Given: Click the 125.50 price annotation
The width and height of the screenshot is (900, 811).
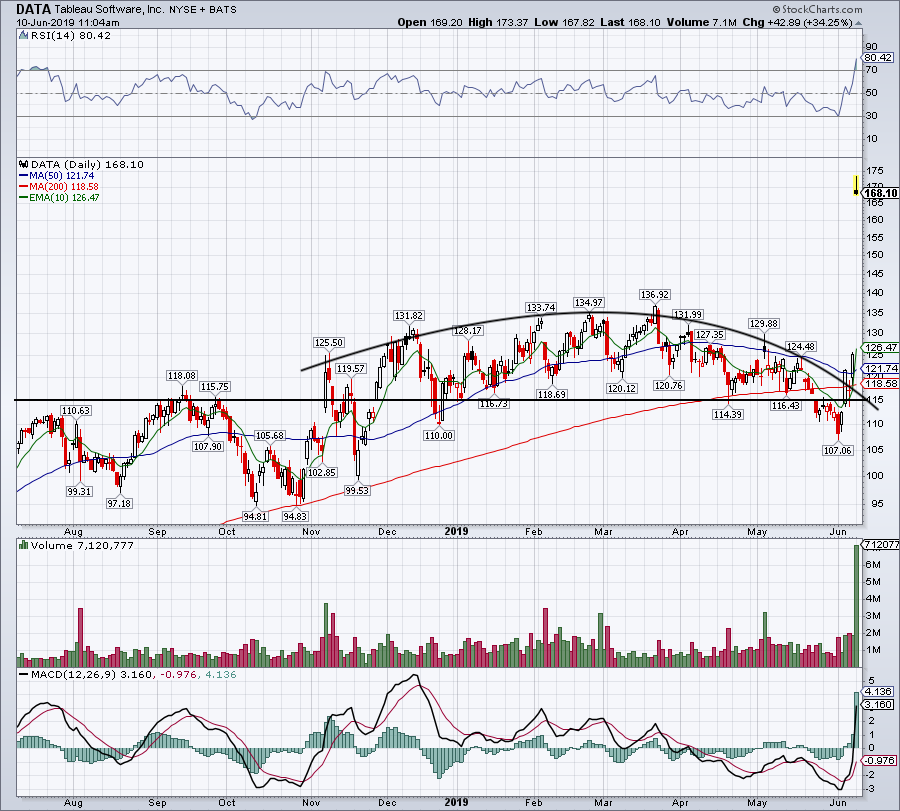Looking at the screenshot, I should 328,343.
